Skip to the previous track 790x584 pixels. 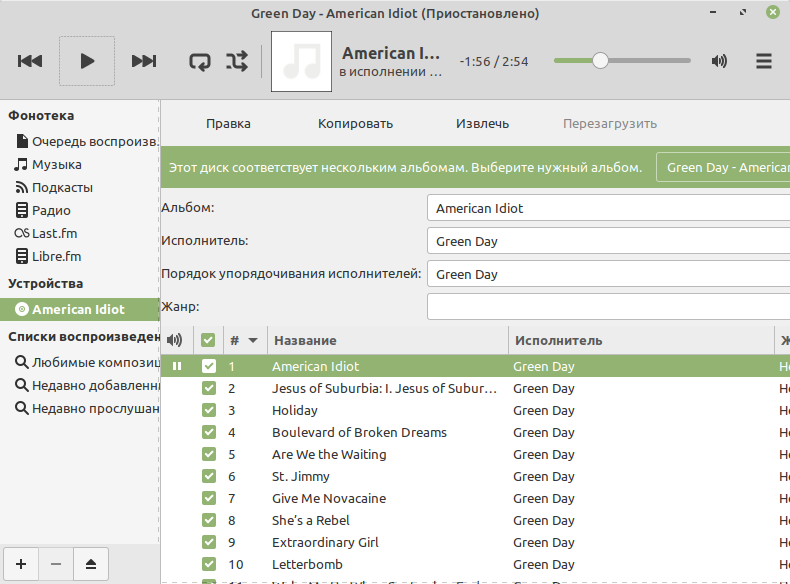tap(30, 61)
